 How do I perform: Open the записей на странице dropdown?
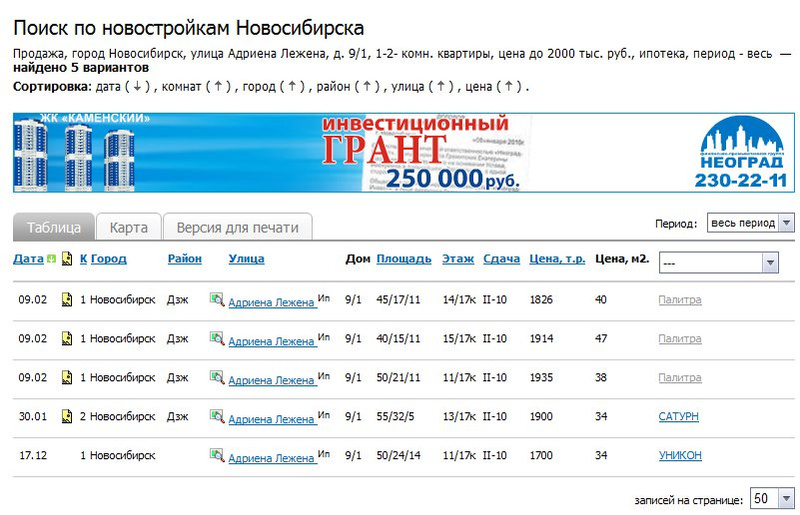click(x=772, y=498)
